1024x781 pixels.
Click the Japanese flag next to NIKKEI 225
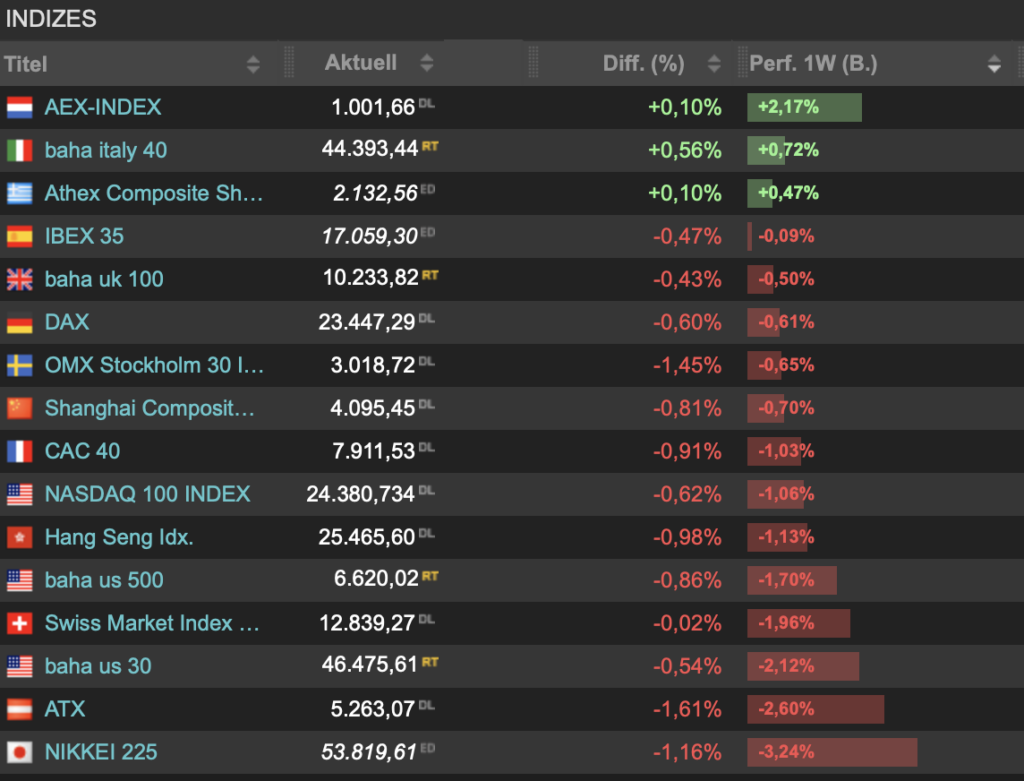(20, 752)
